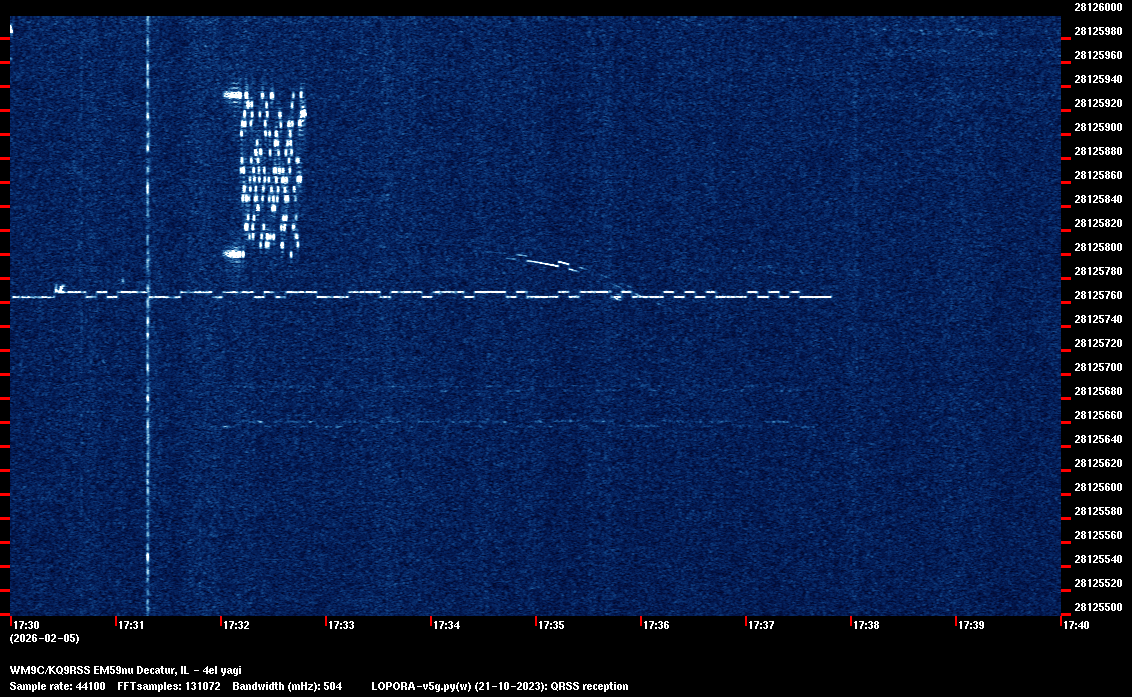Click the 17:40 time label
The width and height of the screenshot is (1132, 697).
(1076, 625)
